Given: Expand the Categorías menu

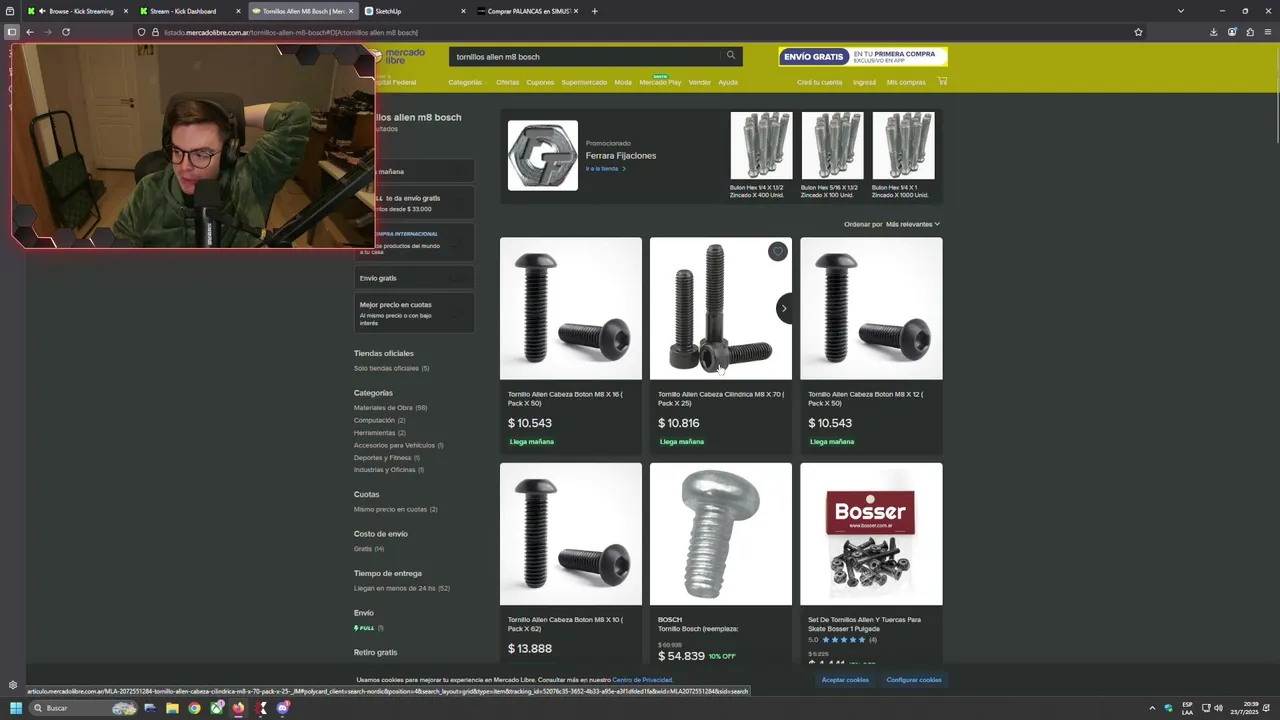Looking at the screenshot, I should coord(465,82).
